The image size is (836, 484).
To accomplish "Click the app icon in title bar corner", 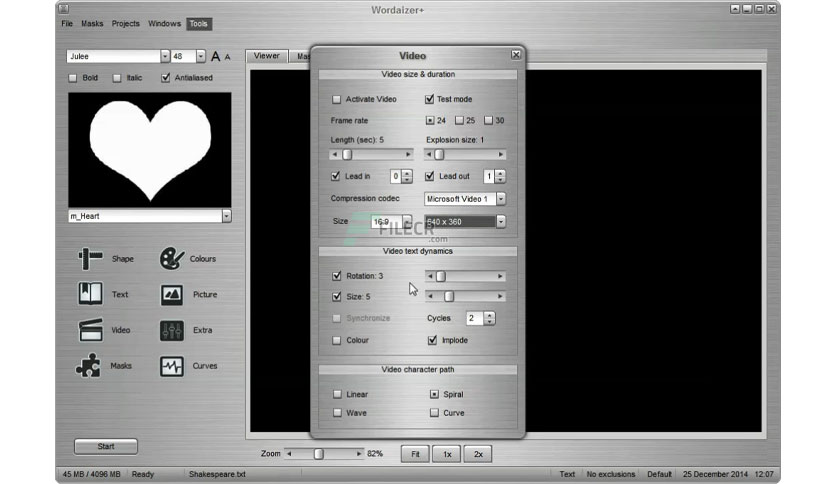I will [63, 9].
